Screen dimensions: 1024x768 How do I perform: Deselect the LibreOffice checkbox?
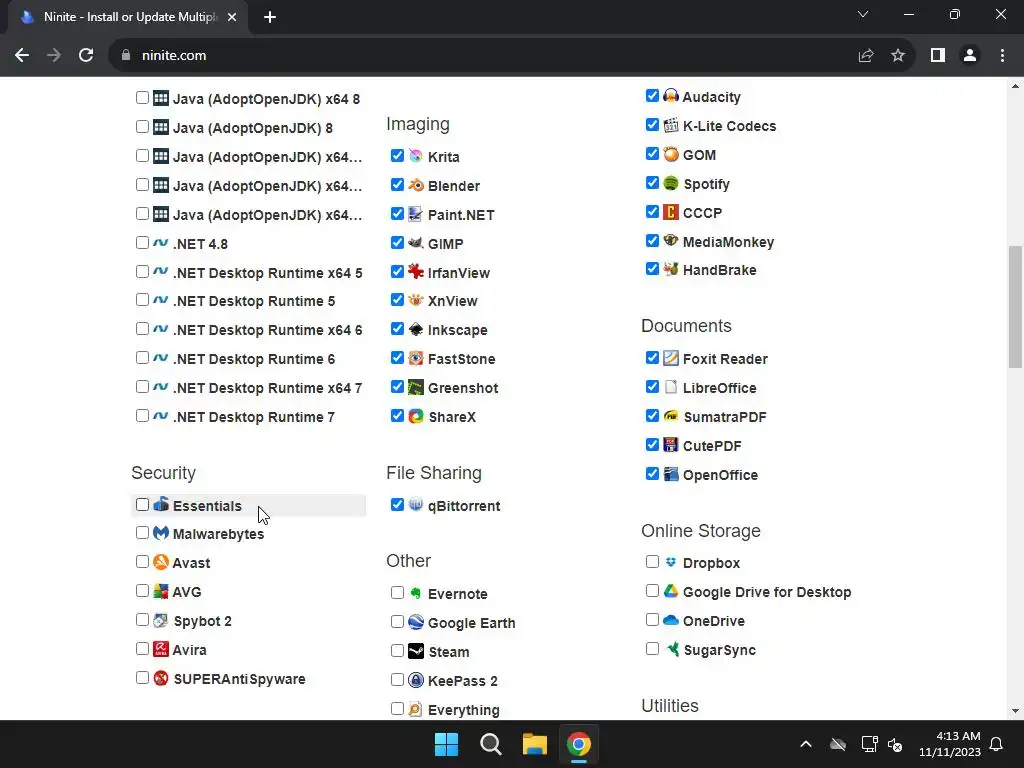[x=652, y=387]
